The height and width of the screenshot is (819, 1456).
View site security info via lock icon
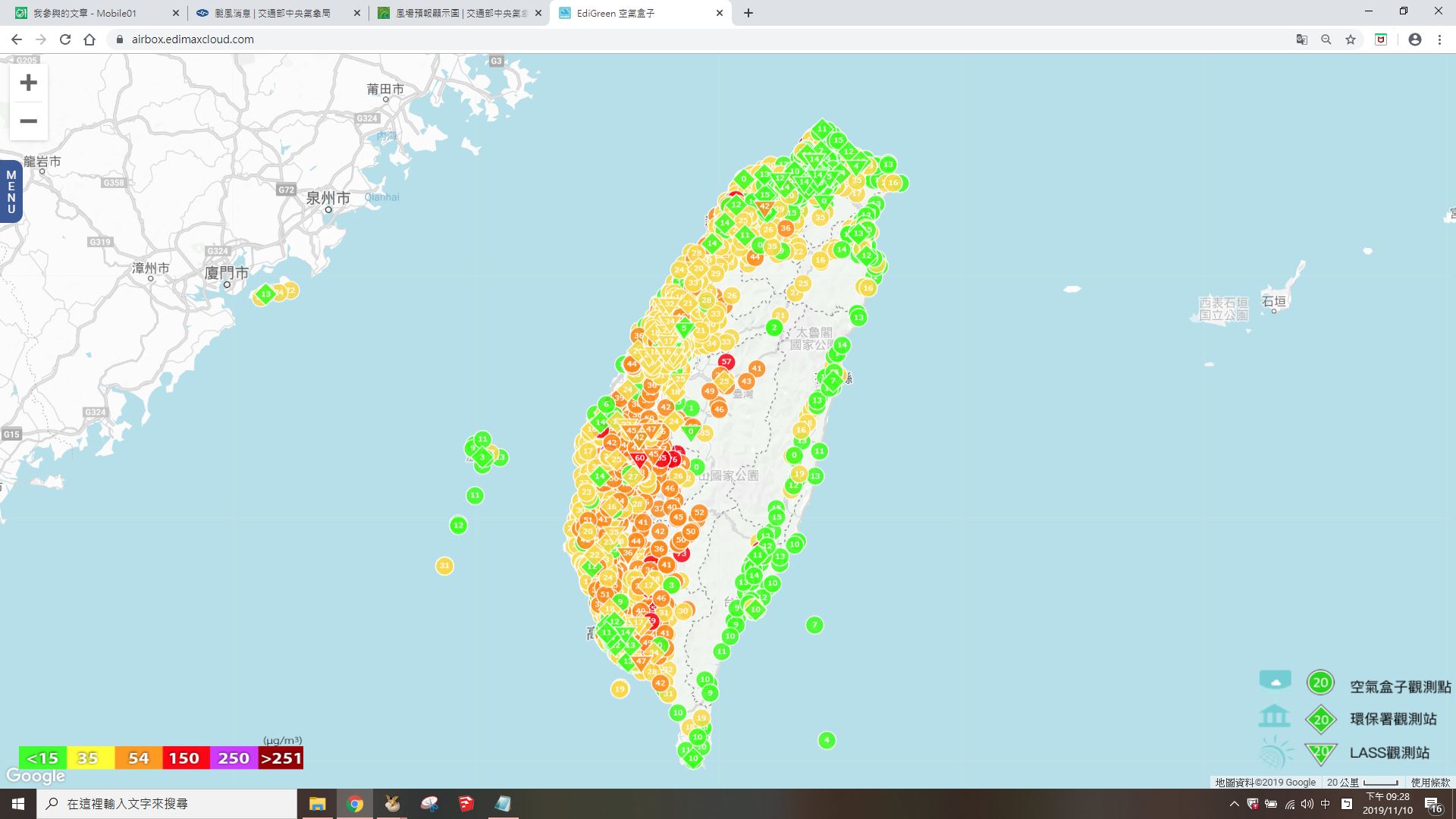(119, 39)
